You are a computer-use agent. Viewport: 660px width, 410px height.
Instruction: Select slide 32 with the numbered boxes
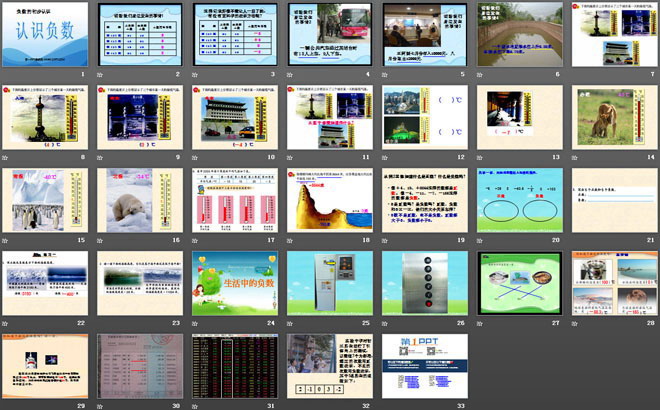[326, 366]
